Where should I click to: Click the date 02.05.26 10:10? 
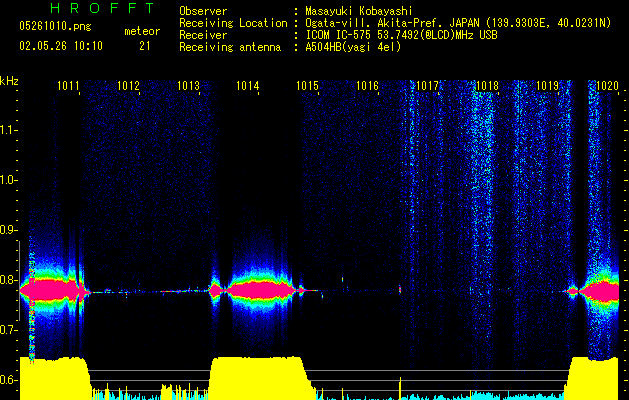(x=61, y=46)
